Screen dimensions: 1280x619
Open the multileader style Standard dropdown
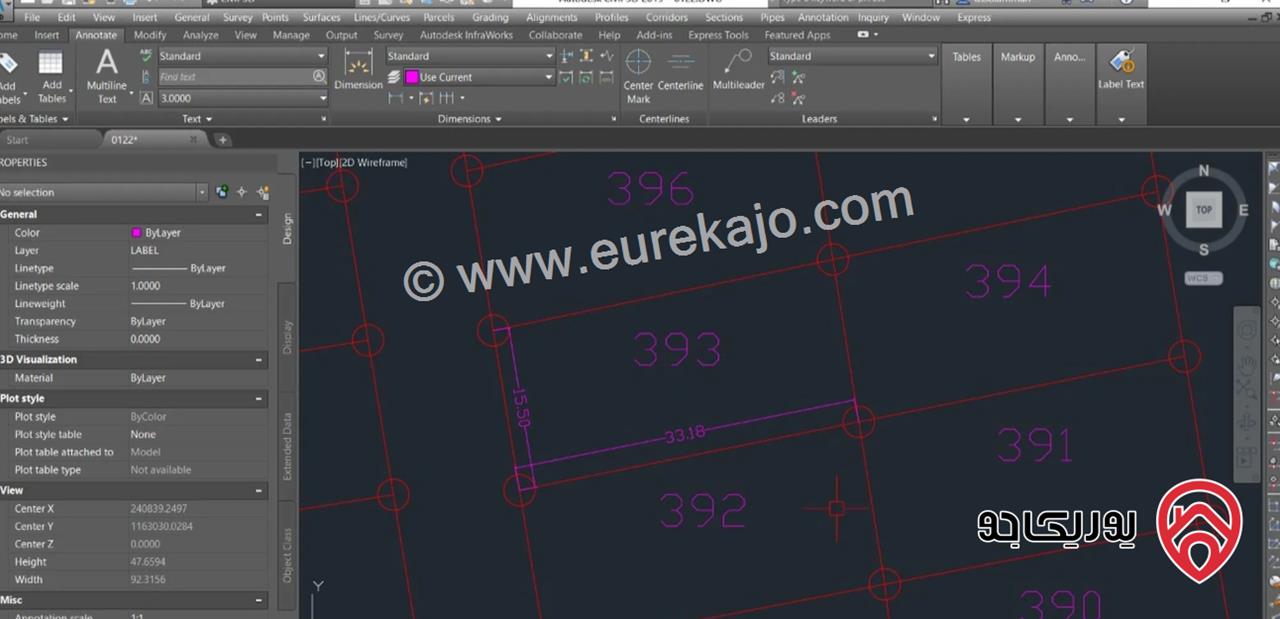click(853, 57)
